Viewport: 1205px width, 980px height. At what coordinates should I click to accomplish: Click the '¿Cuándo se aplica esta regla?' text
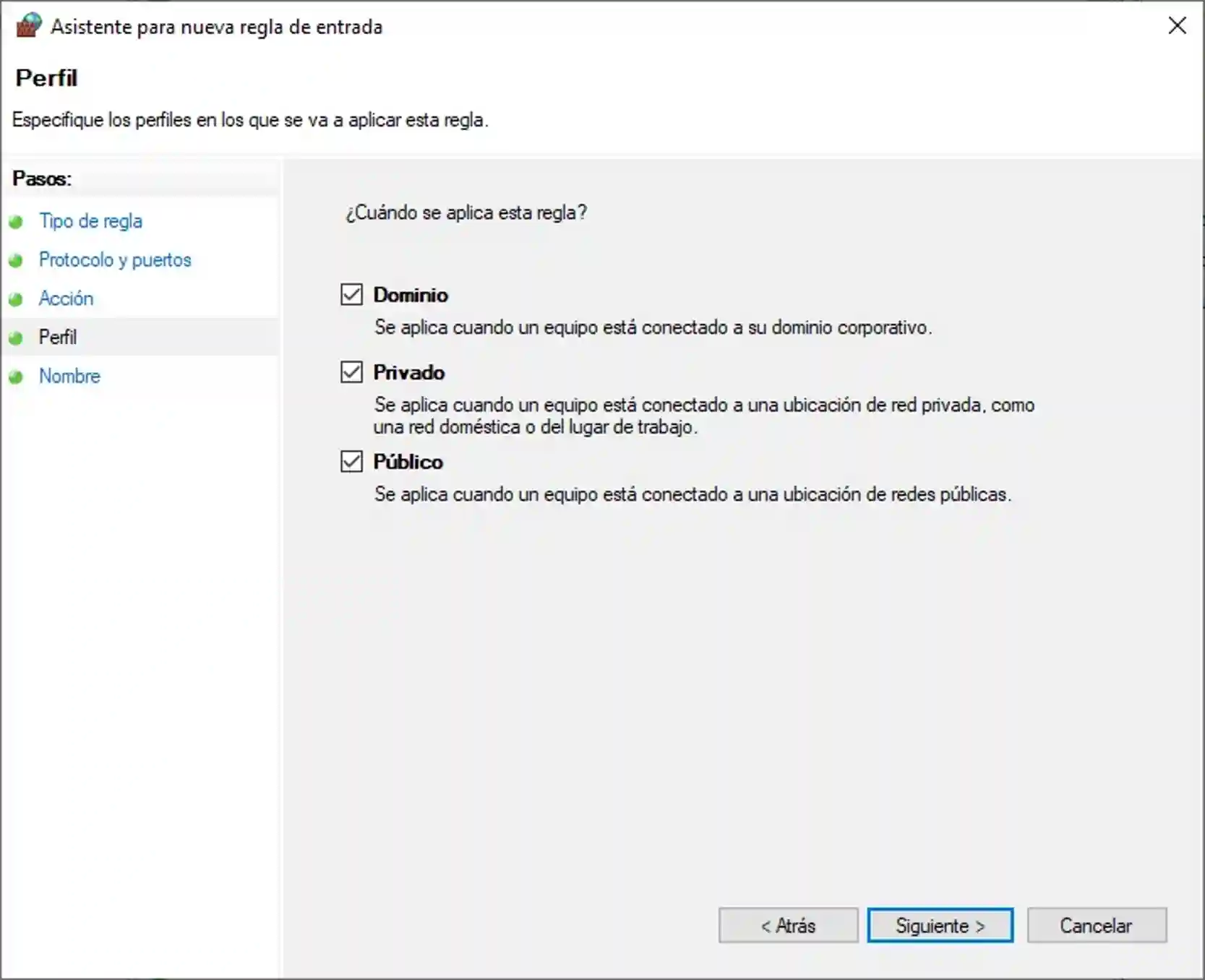coord(466,212)
